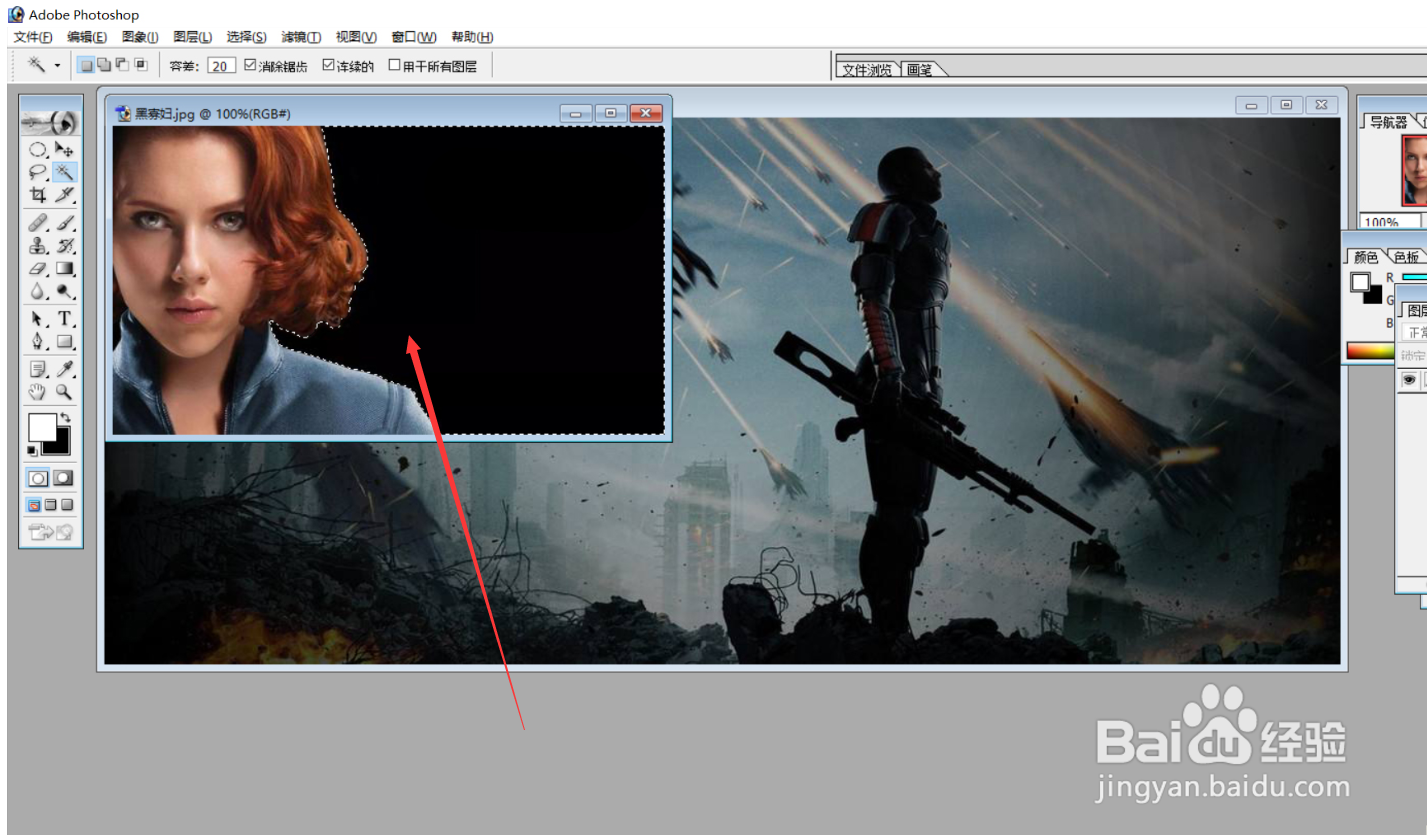Switch to the 颜色 tab
Screen dimensions: 1427x835
(1366, 257)
